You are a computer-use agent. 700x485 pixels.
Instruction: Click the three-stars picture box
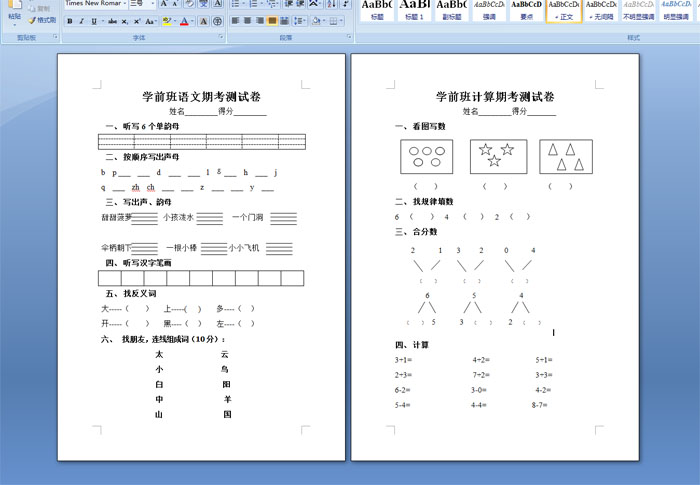click(499, 156)
